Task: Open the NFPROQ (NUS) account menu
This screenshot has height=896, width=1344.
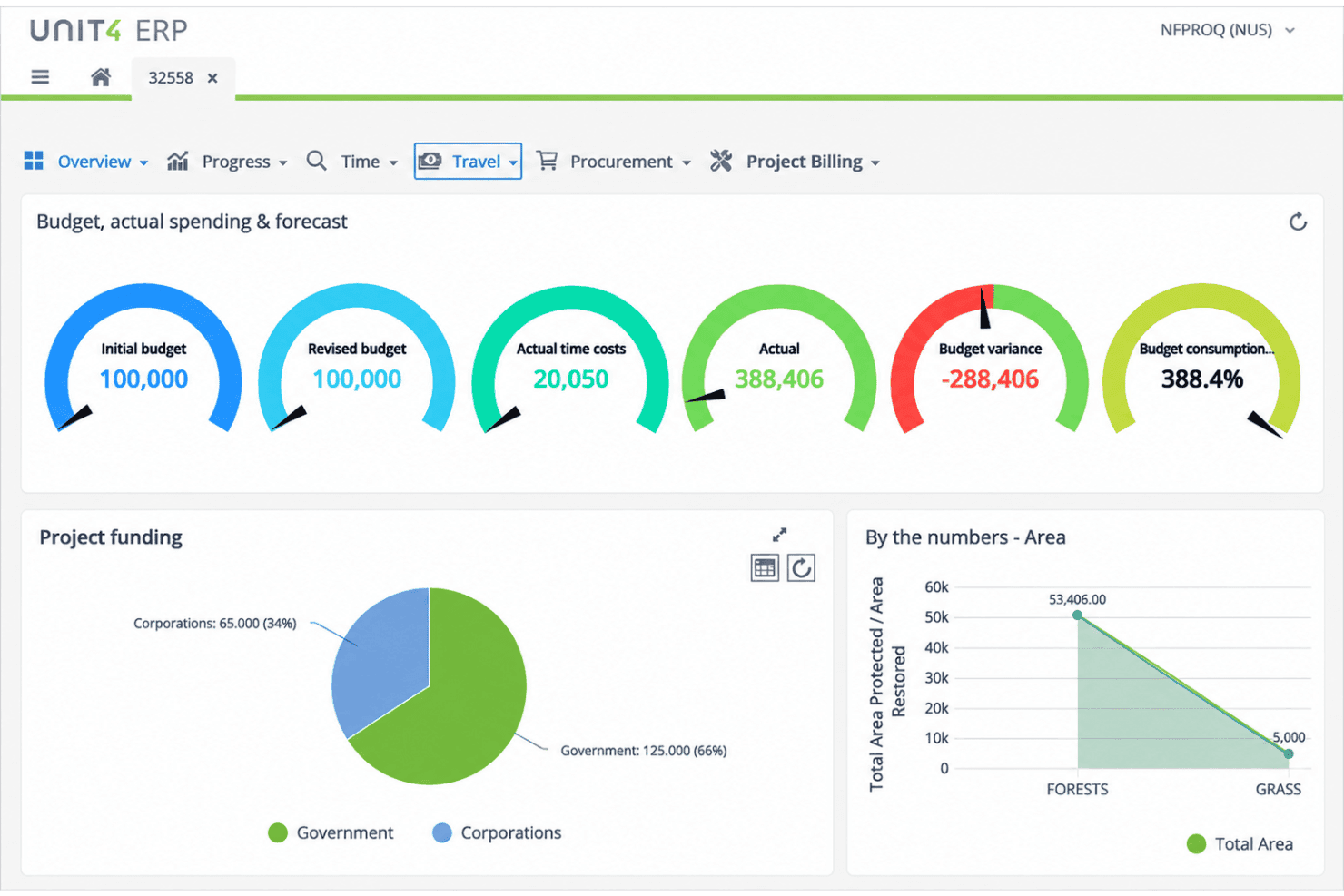Action: coord(1228,30)
